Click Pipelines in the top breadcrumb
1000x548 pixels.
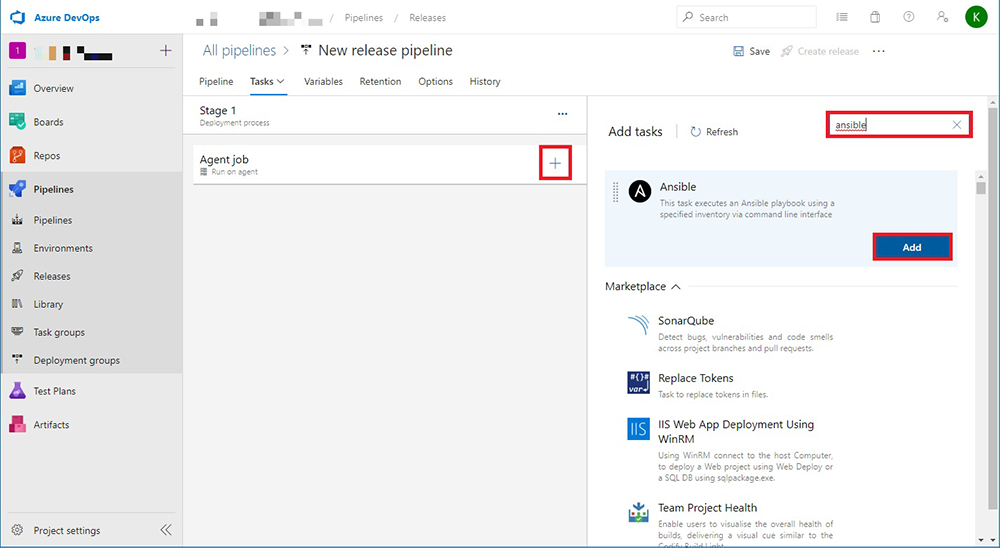(x=364, y=18)
